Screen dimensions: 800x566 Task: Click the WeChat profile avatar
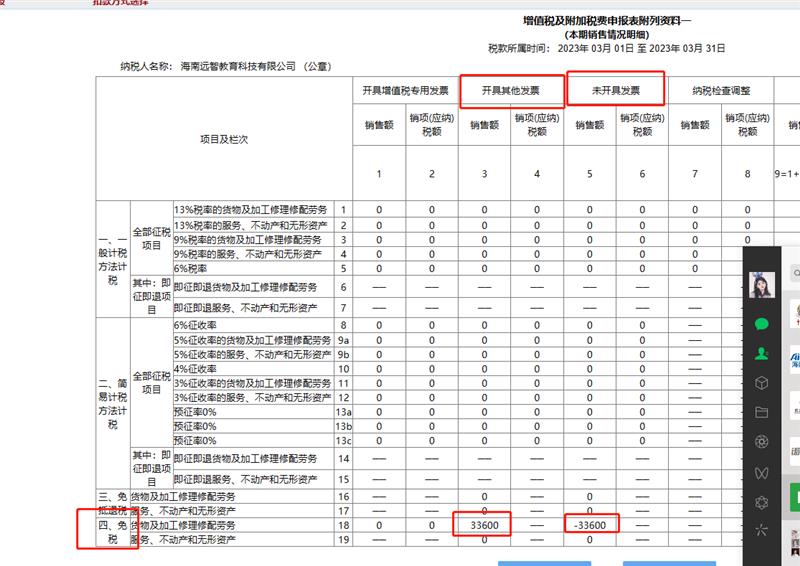tap(762, 286)
